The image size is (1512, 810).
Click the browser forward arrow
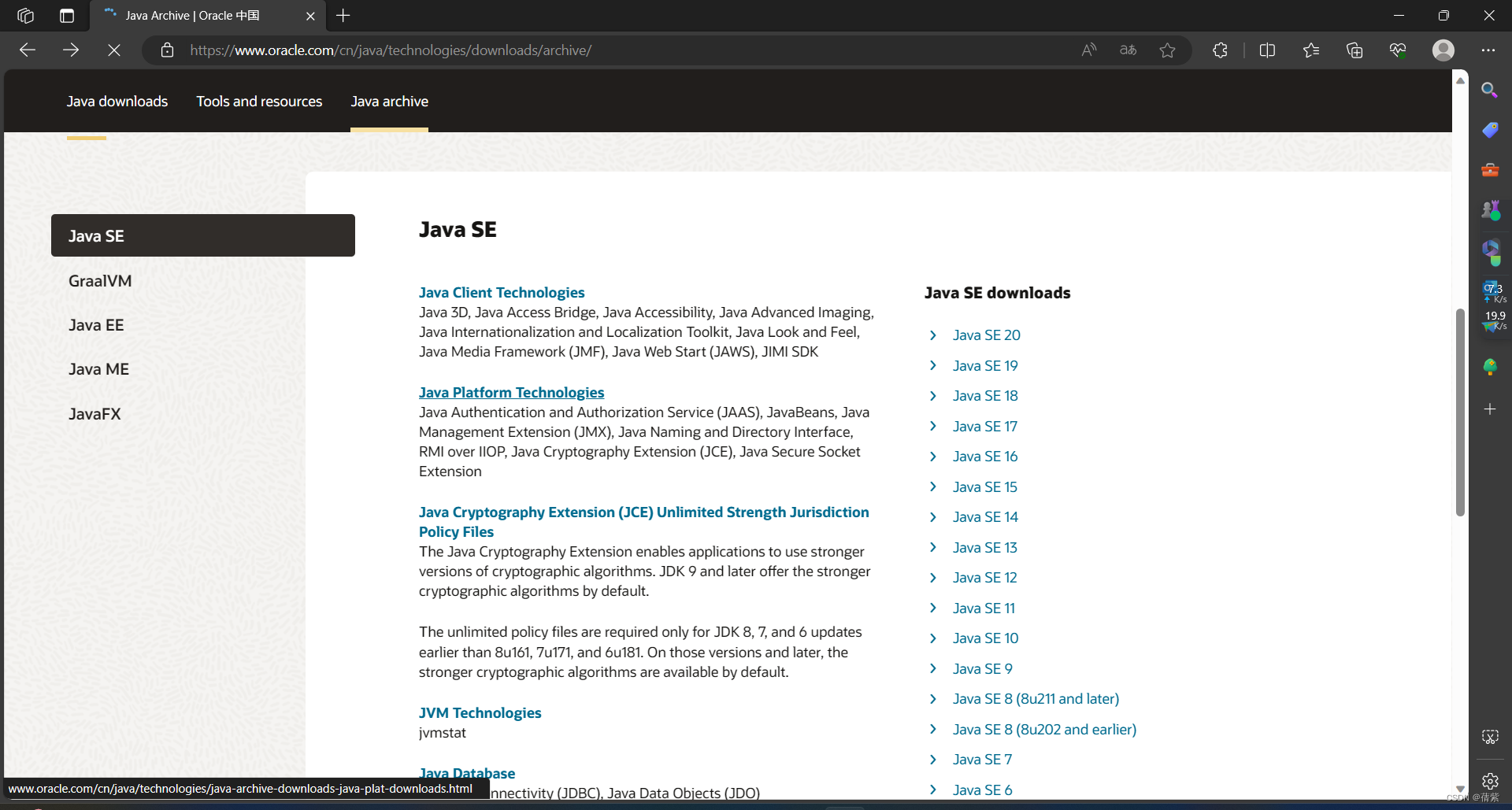pyautogui.click(x=71, y=50)
